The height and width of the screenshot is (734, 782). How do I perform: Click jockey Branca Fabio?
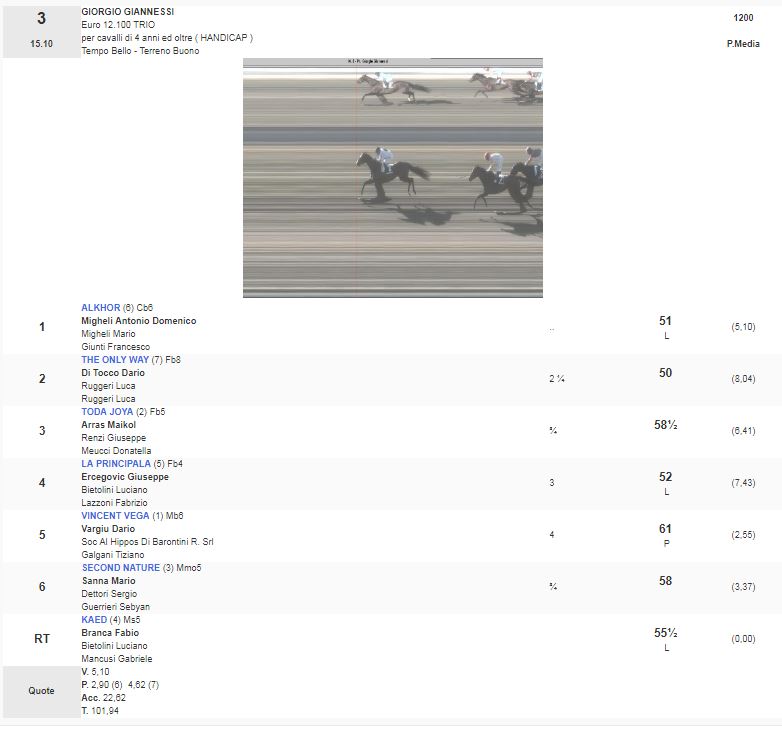point(110,633)
